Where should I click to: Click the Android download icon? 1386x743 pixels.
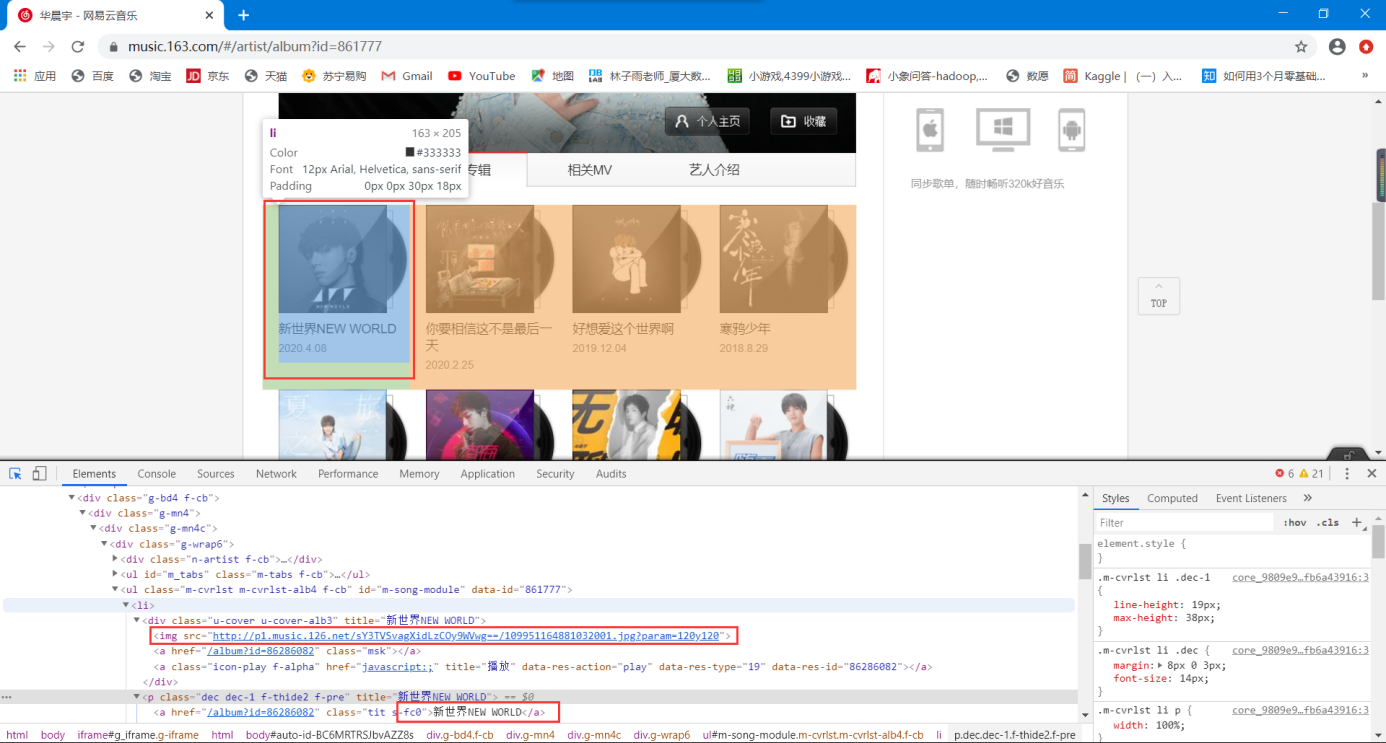pyautogui.click(x=1072, y=130)
